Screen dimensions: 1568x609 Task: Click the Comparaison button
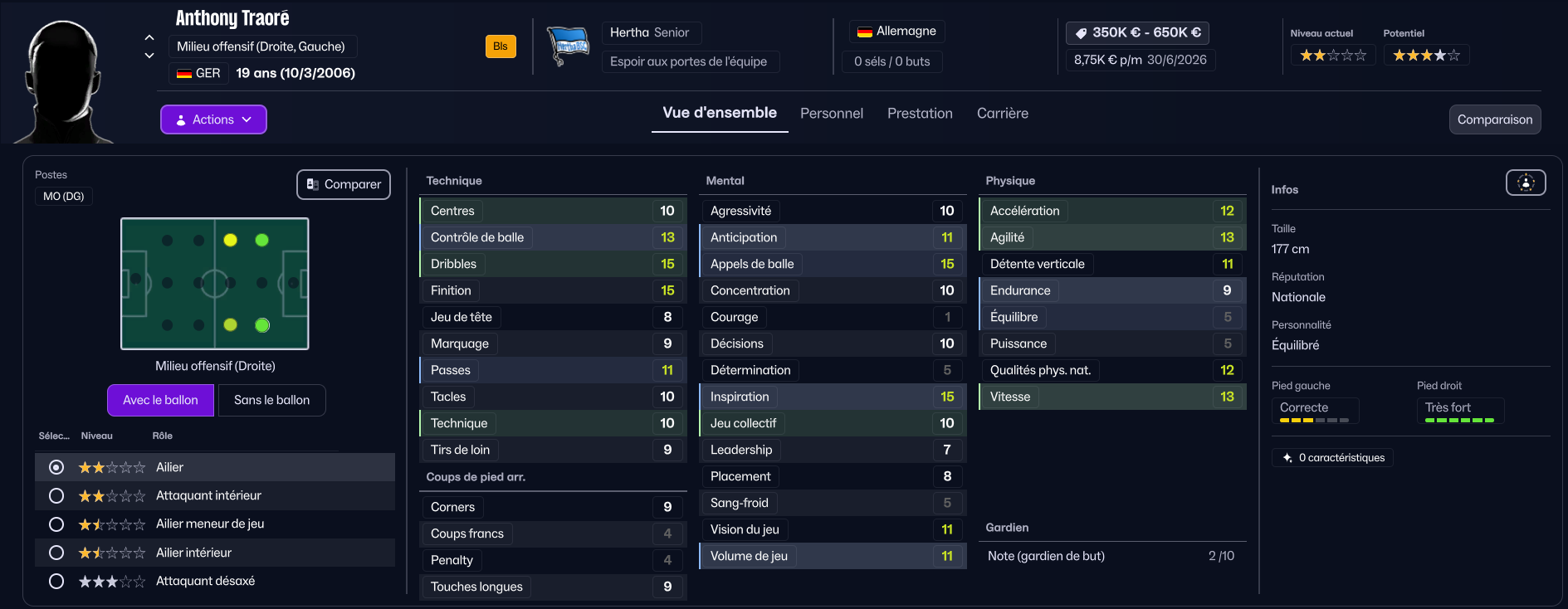pyautogui.click(x=1494, y=119)
